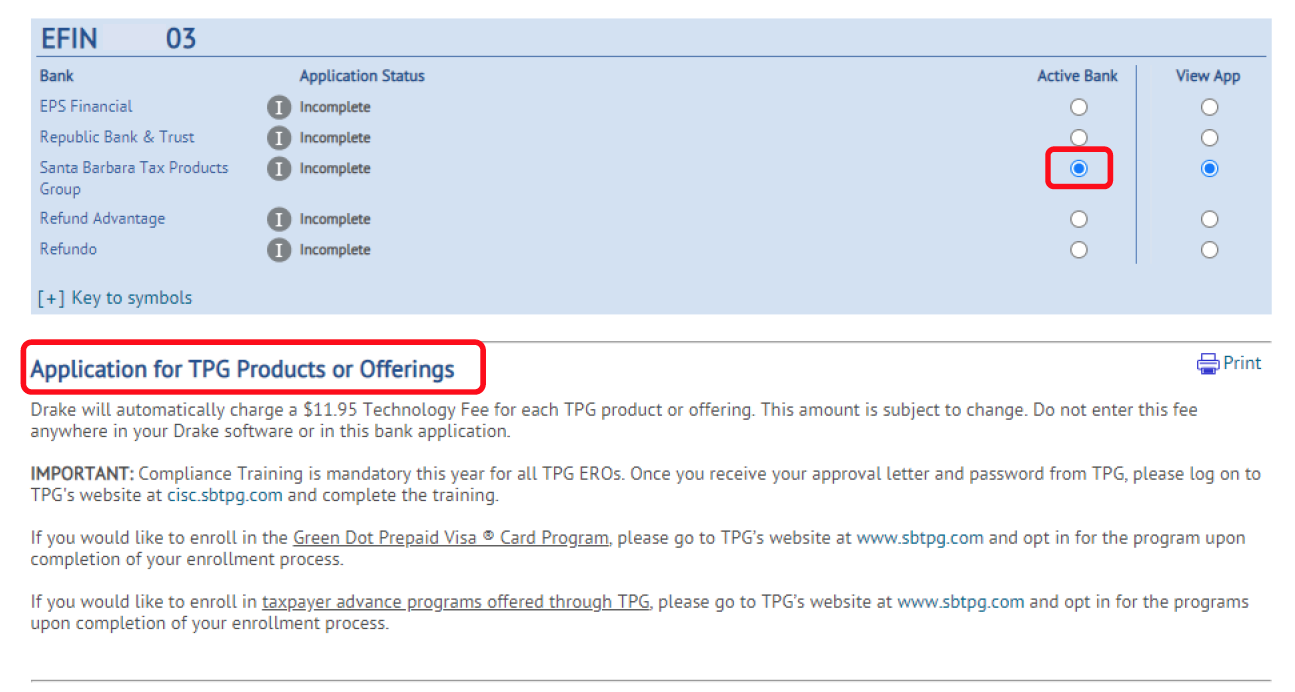Open the Refundo bank link
Screen dimensions: 1295x692
(x=68, y=249)
